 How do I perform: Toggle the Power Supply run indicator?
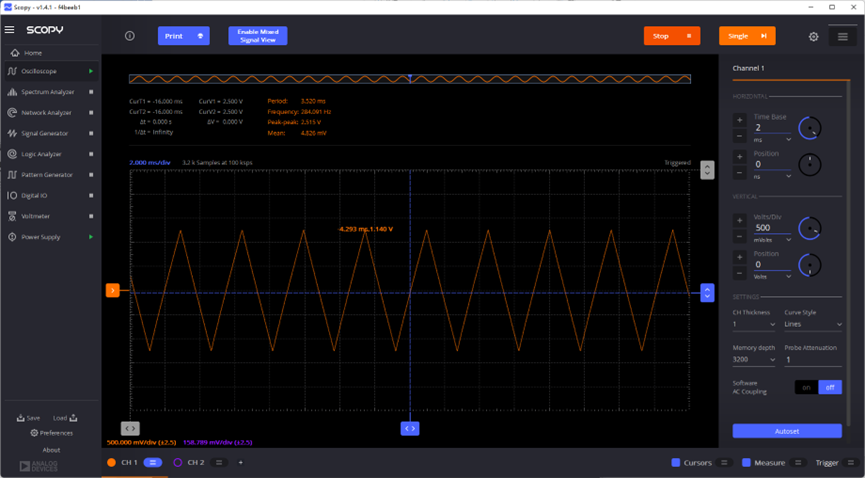pos(91,237)
